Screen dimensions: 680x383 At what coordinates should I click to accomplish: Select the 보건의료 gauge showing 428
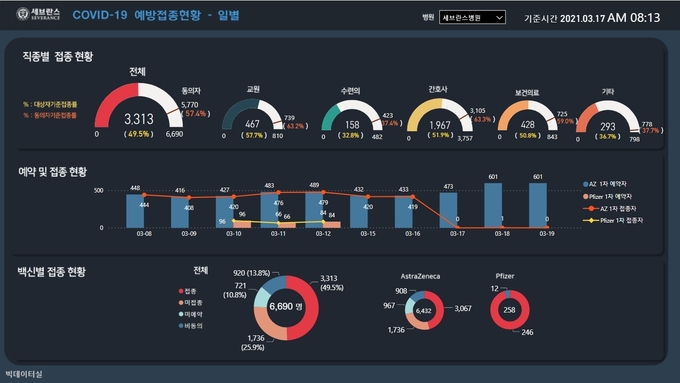[x=528, y=116]
